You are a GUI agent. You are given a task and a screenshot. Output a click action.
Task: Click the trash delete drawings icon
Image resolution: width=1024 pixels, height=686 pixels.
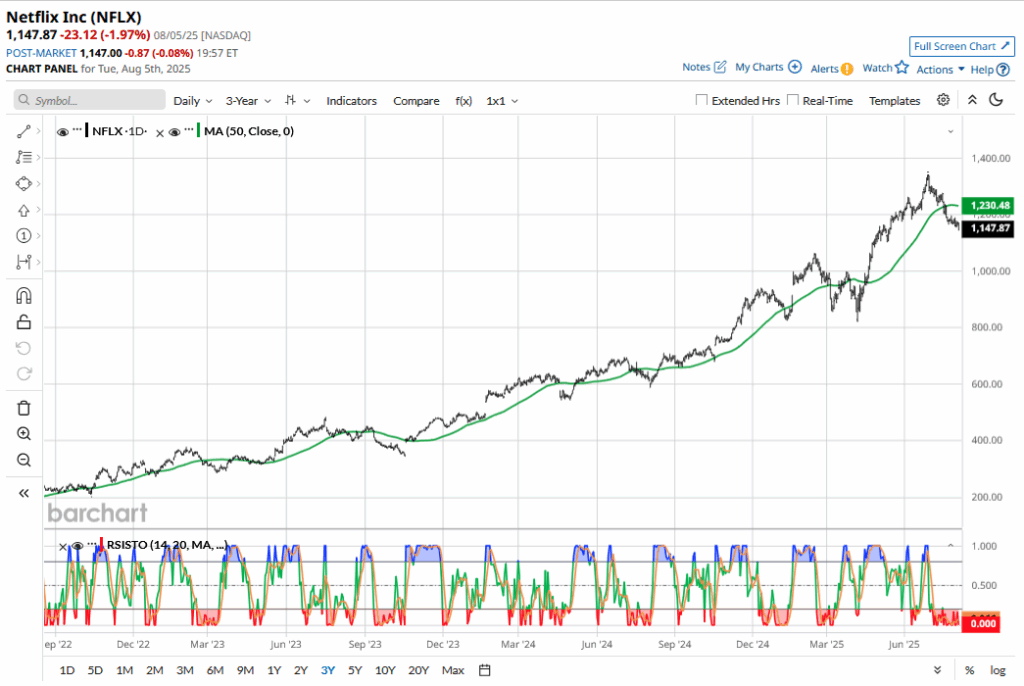pyautogui.click(x=24, y=408)
